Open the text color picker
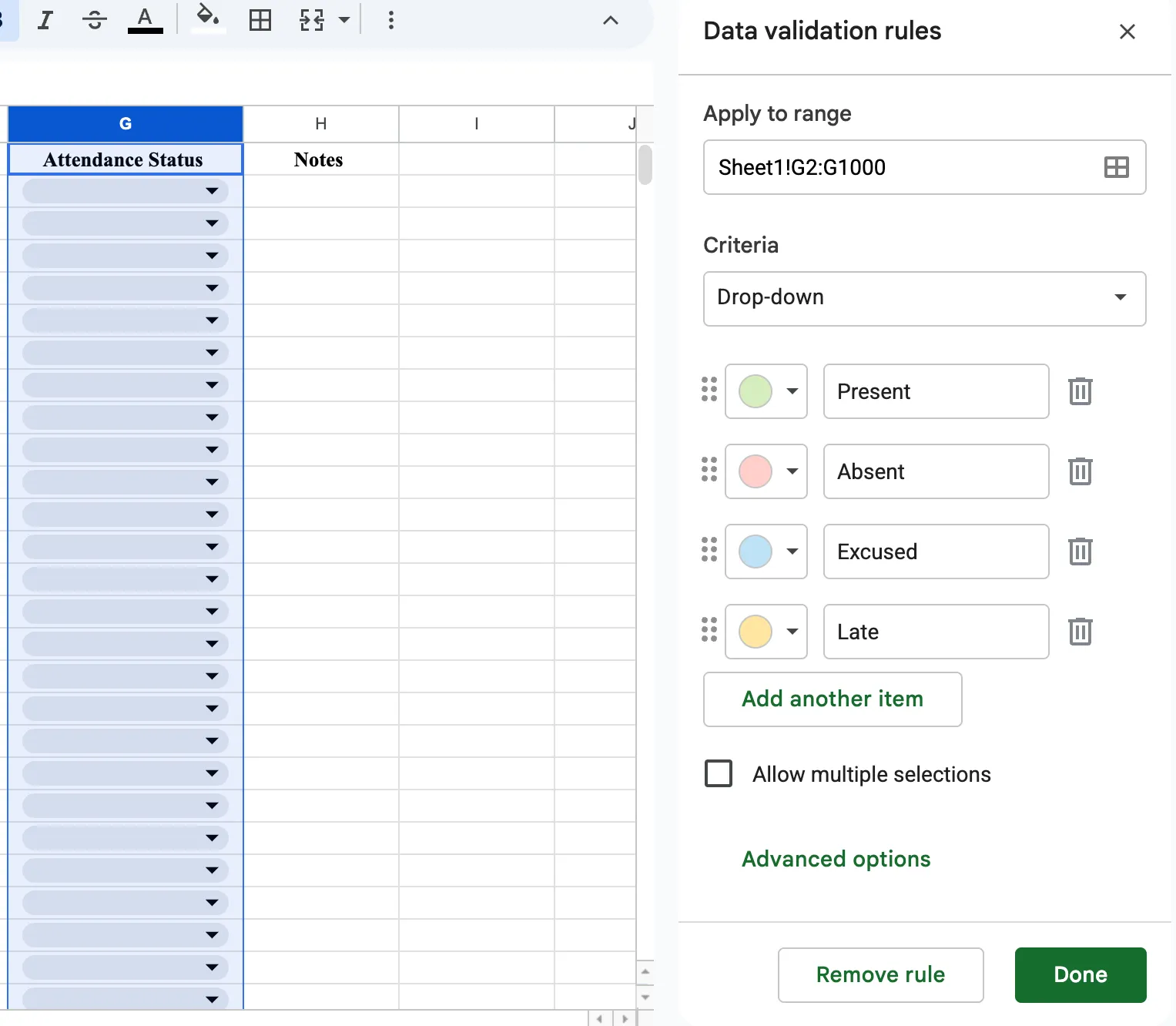 [145, 20]
